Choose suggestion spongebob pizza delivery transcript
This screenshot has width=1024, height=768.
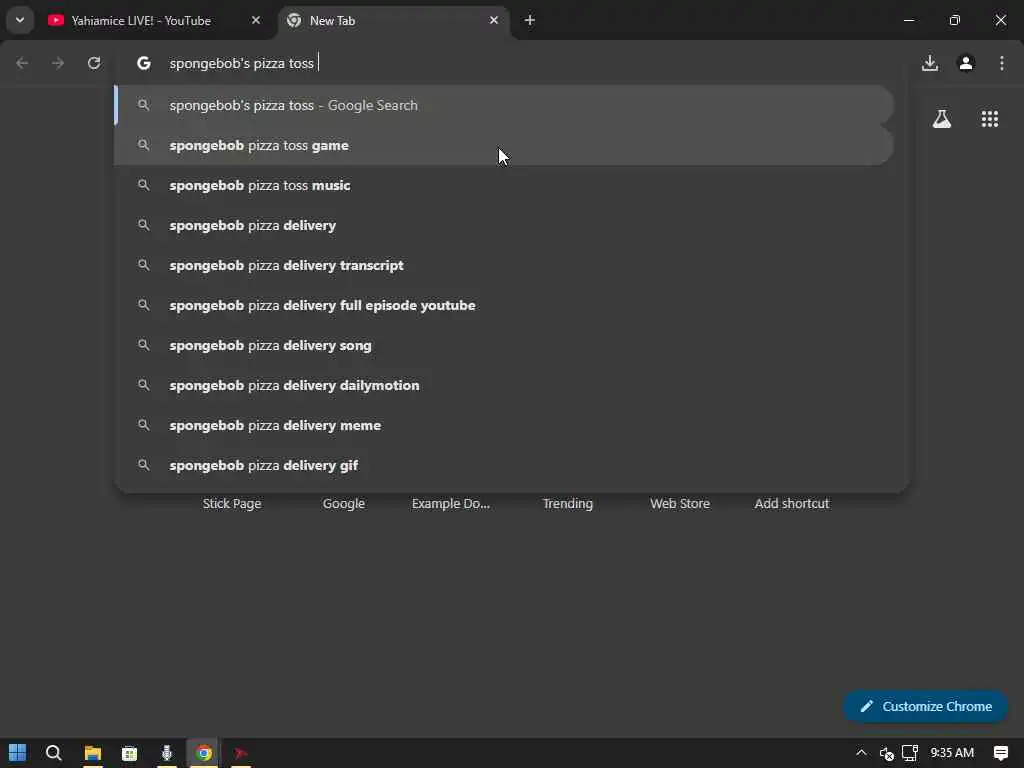[504, 265]
